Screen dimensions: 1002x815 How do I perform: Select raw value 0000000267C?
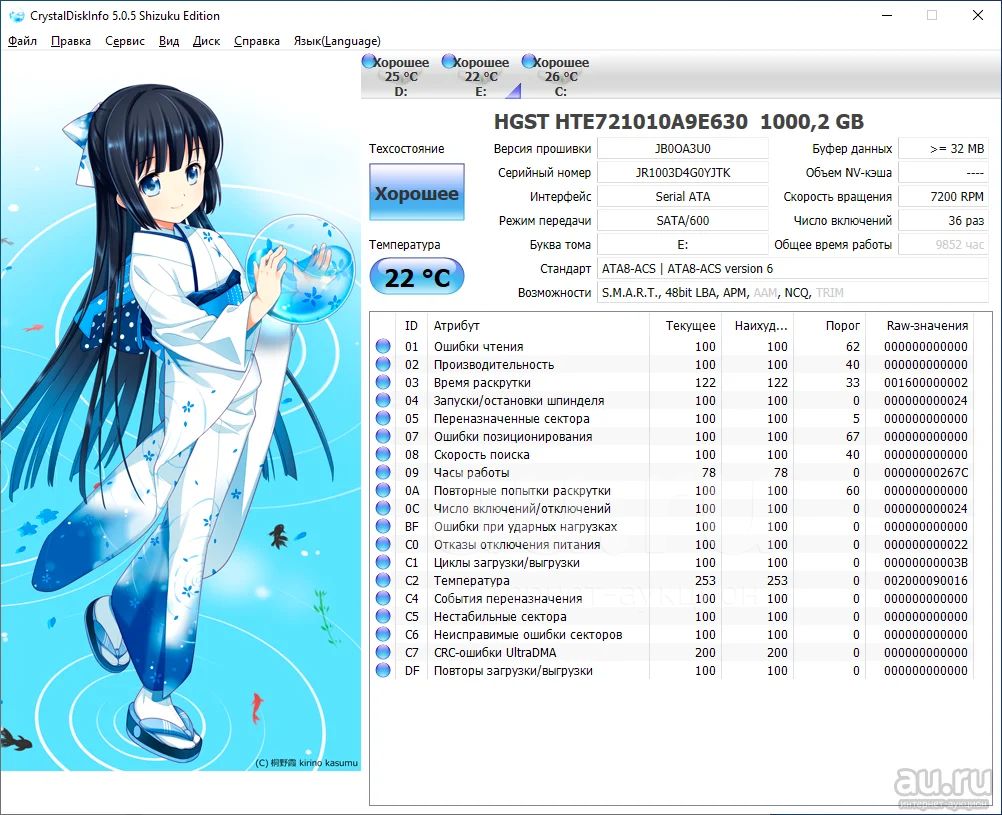pos(926,472)
